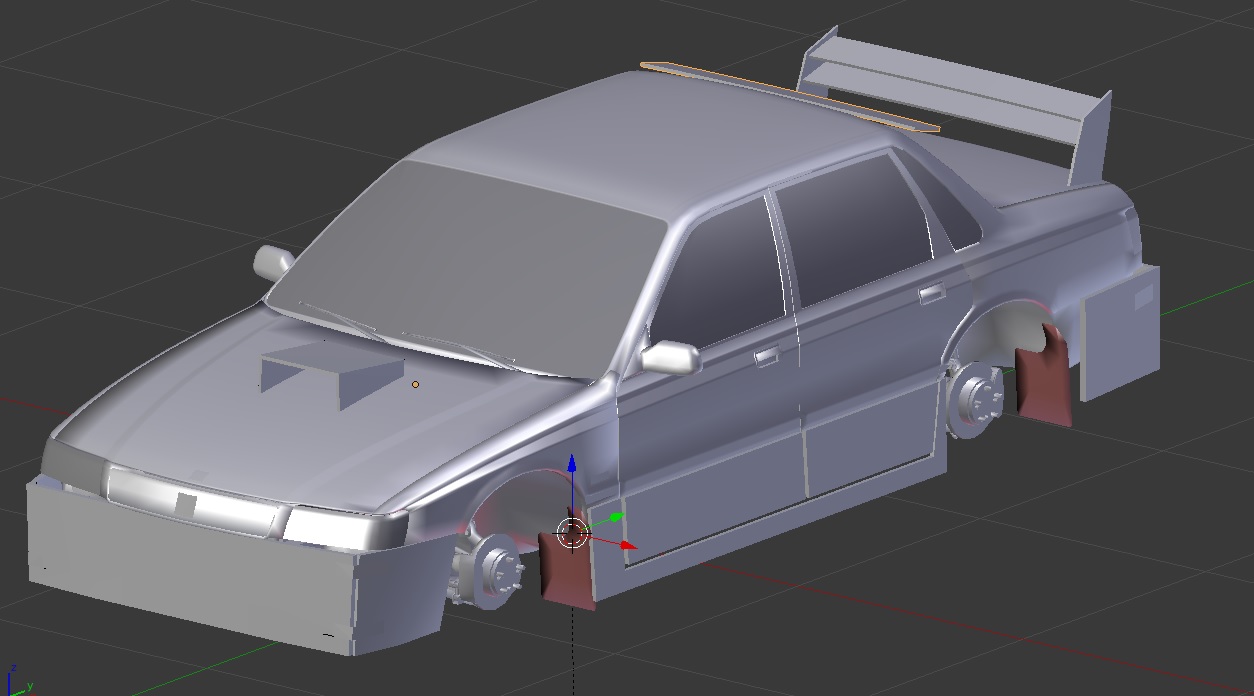Select the hood scoop object
Screen dimensions: 1254x696
point(330,368)
